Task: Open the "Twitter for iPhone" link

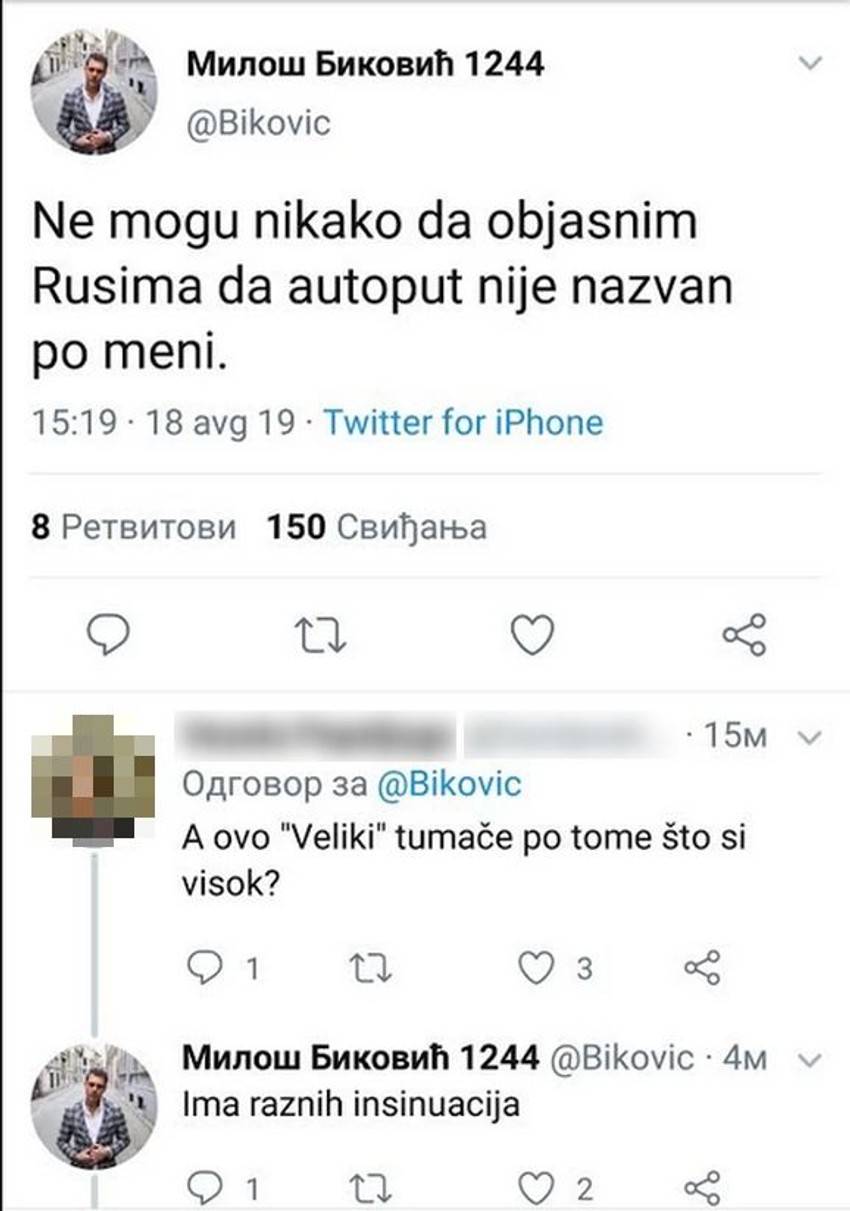Action: [x=463, y=422]
